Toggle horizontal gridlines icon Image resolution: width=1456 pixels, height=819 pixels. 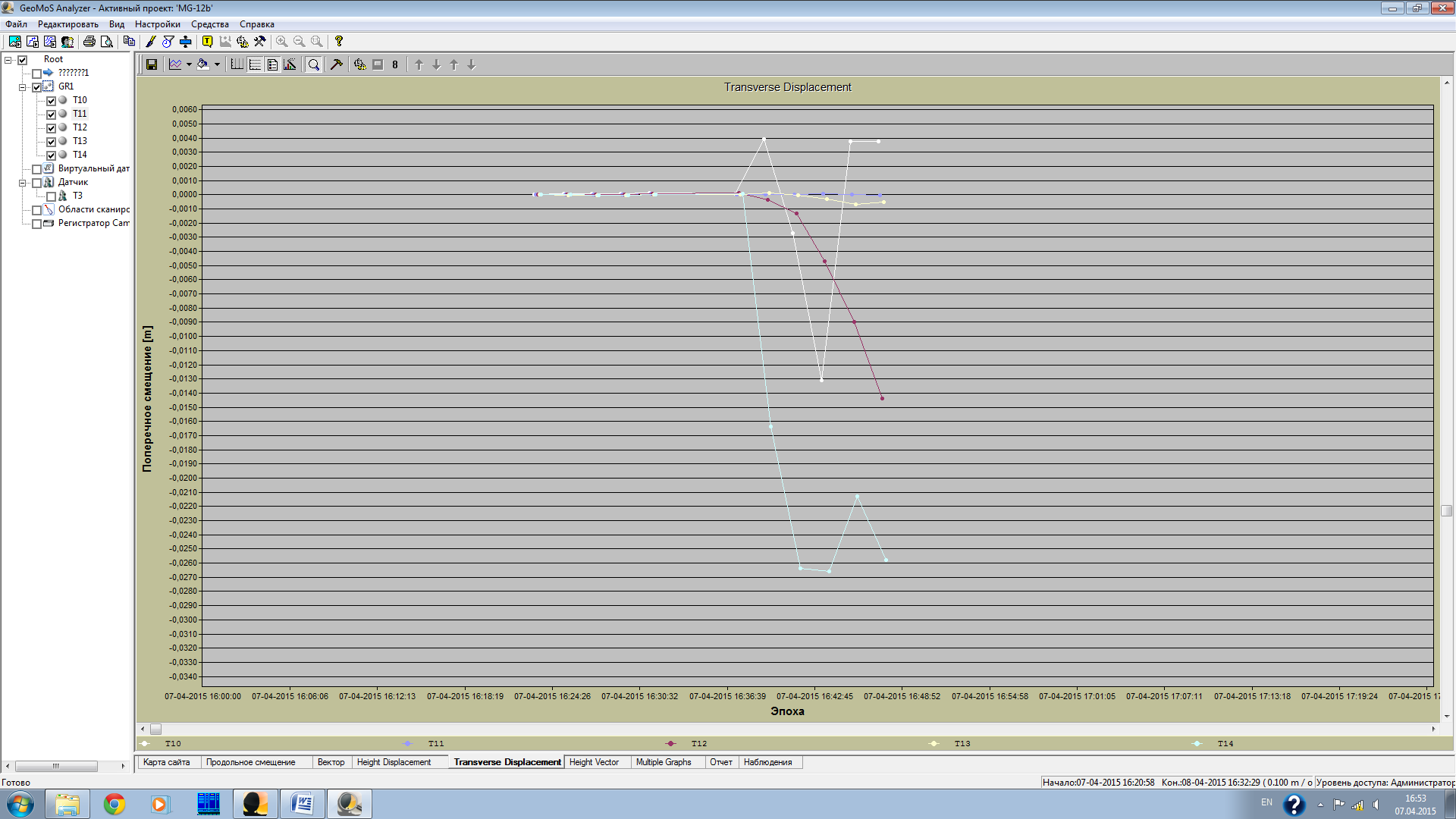coord(255,64)
